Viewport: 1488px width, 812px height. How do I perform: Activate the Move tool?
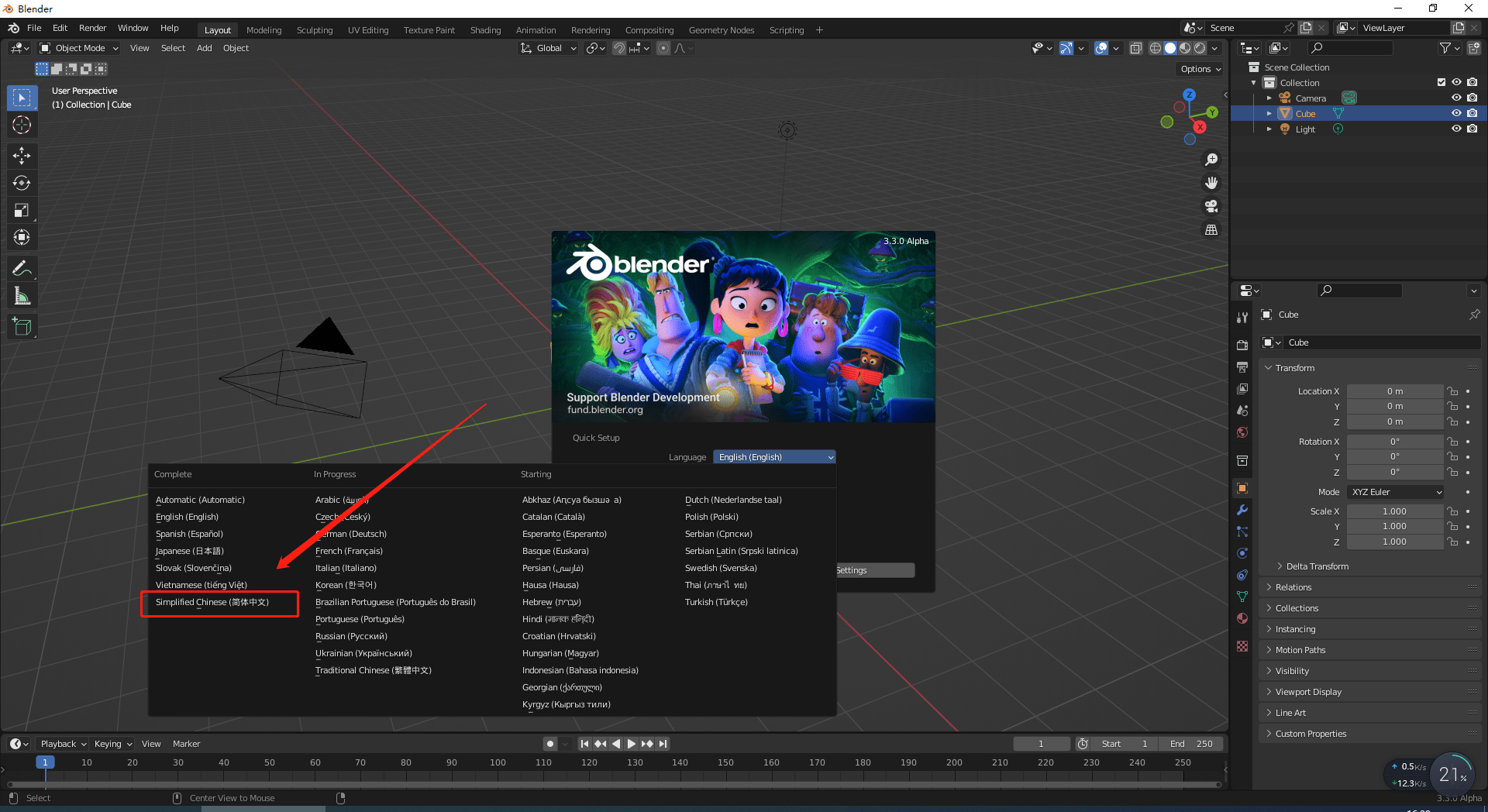(x=22, y=156)
